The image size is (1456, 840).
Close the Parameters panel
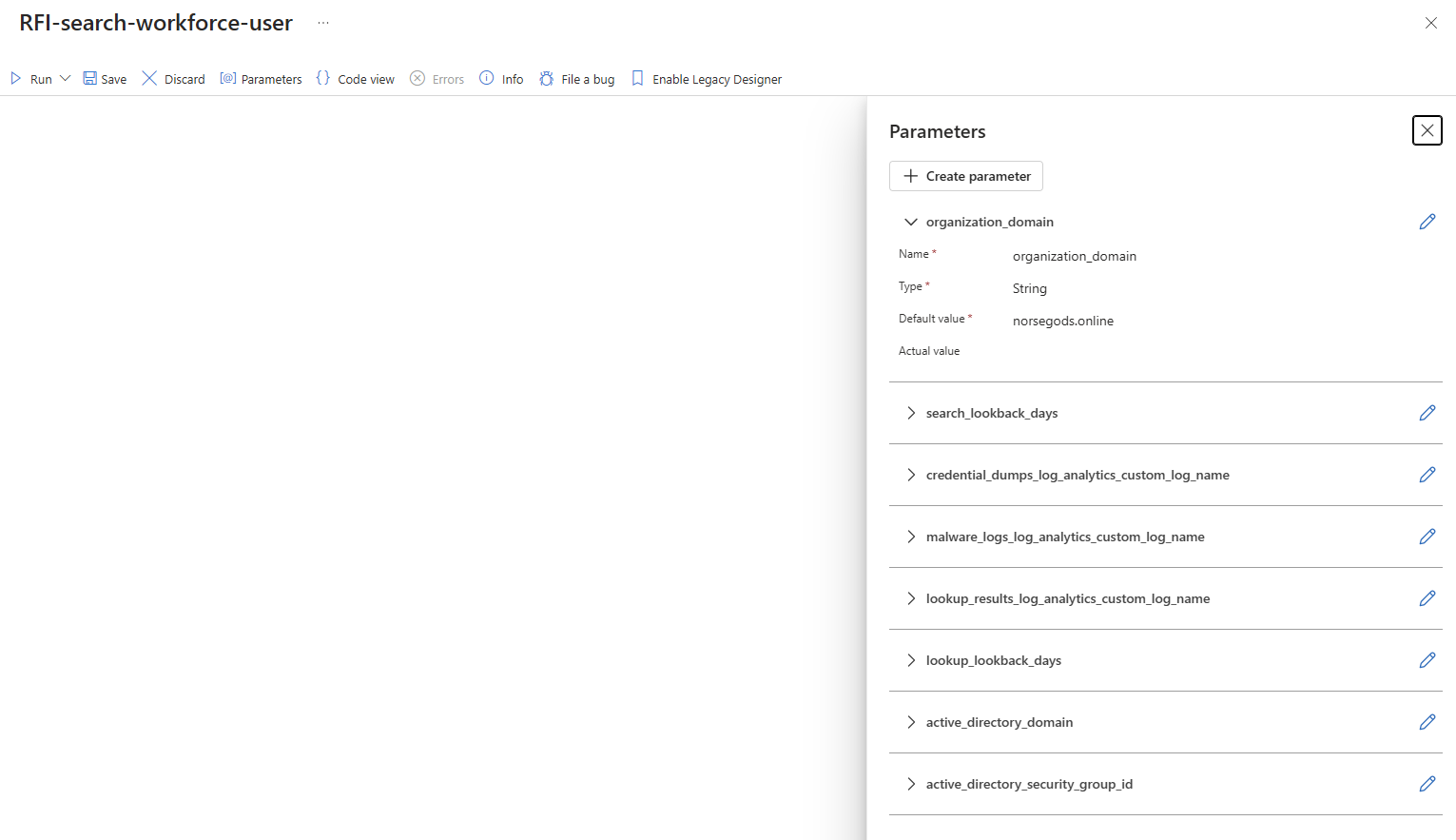1427,130
